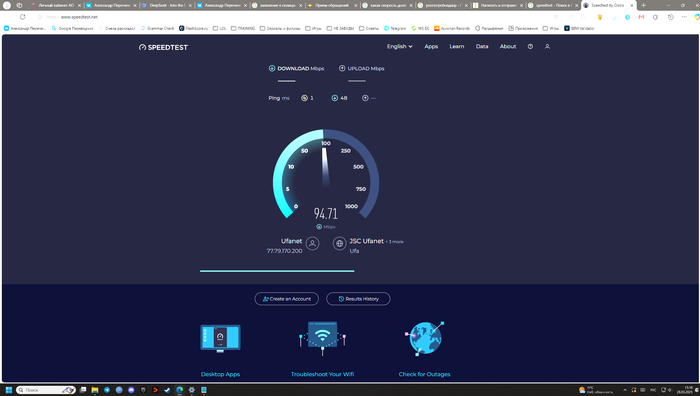Open the browser history clock icon
This screenshot has height=396, width=700.
pos(671,17)
